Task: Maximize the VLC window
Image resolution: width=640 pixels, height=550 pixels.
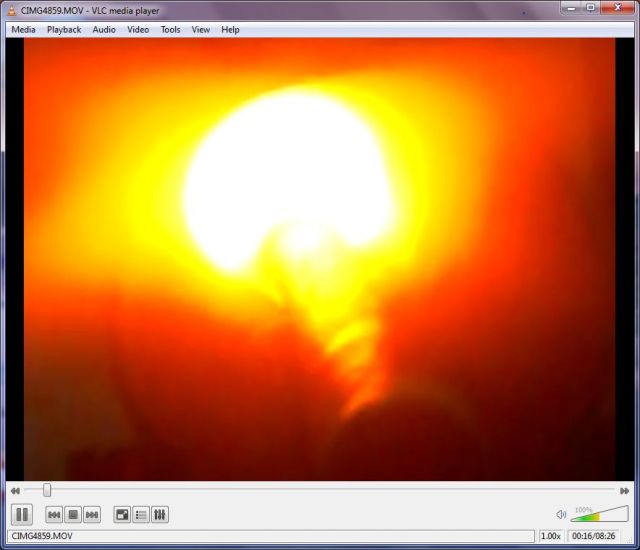Action: (590, 8)
